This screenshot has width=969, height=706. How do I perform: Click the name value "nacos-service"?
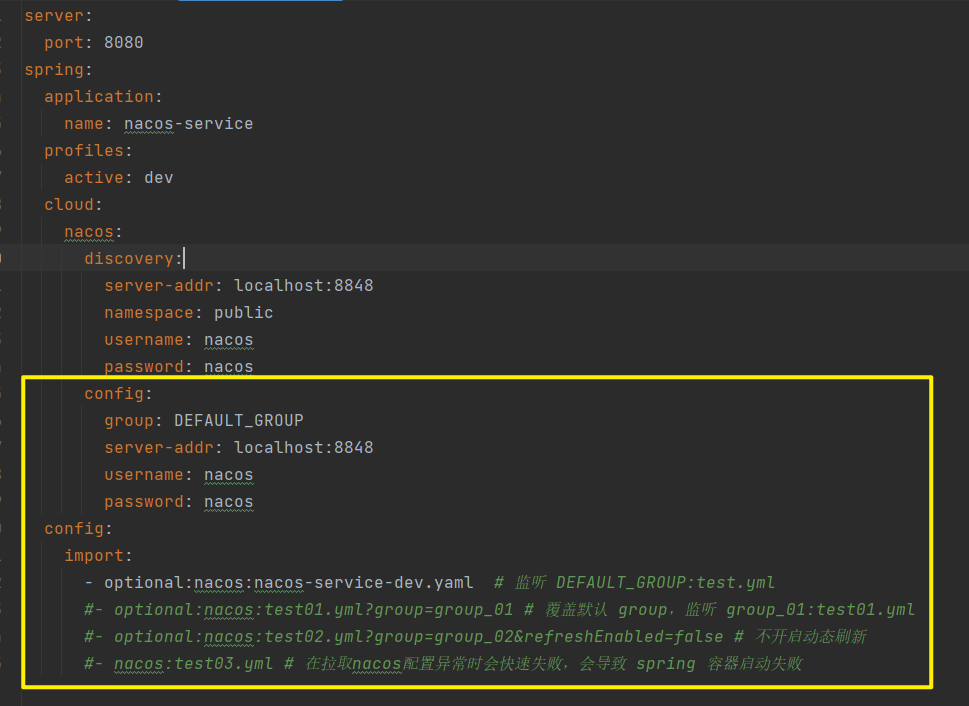pyautogui.click(x=188, y=123)
